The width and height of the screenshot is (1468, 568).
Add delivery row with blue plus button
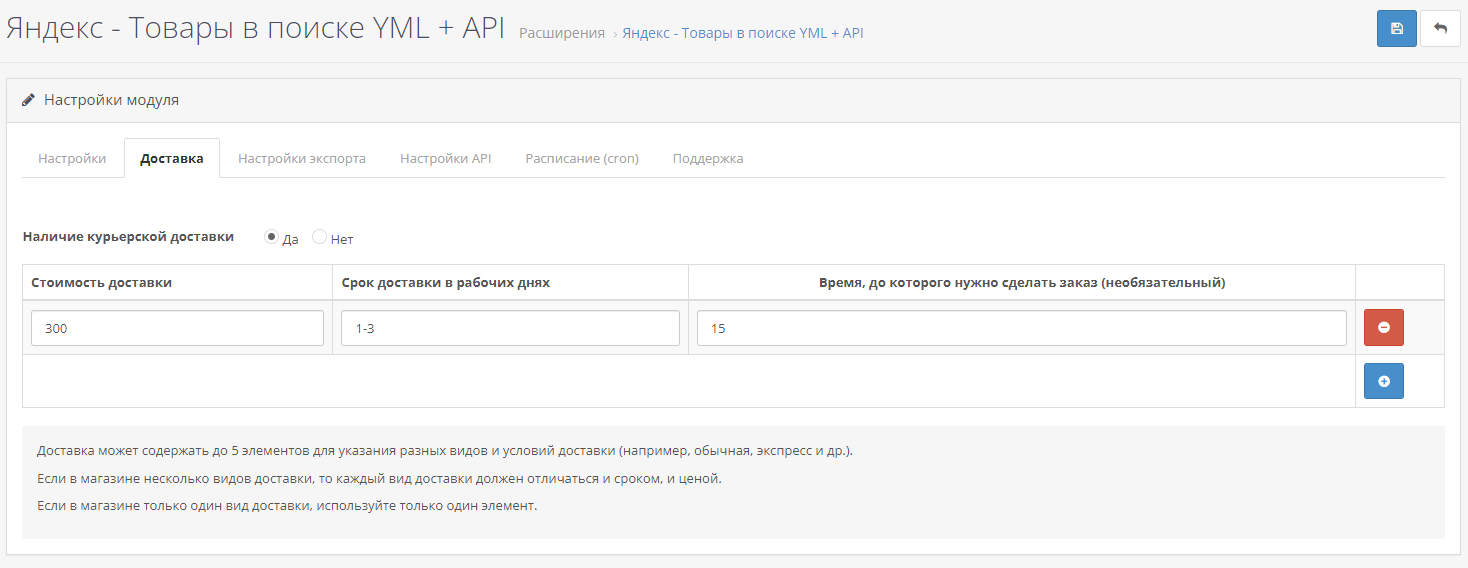1384,381
